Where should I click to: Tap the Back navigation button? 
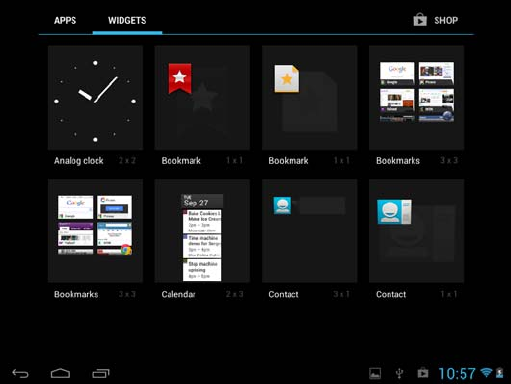click(x=20, y=373)
